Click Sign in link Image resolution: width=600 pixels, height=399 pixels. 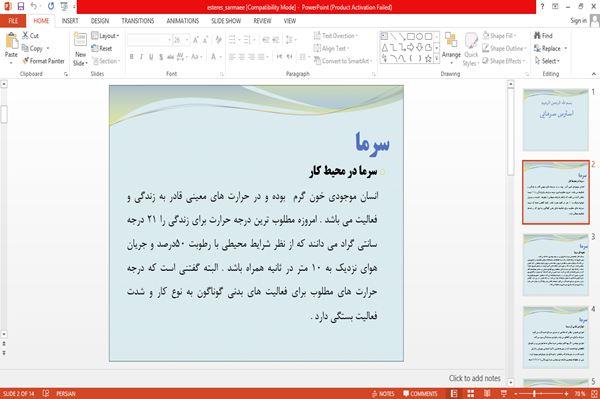coord(578,21)
